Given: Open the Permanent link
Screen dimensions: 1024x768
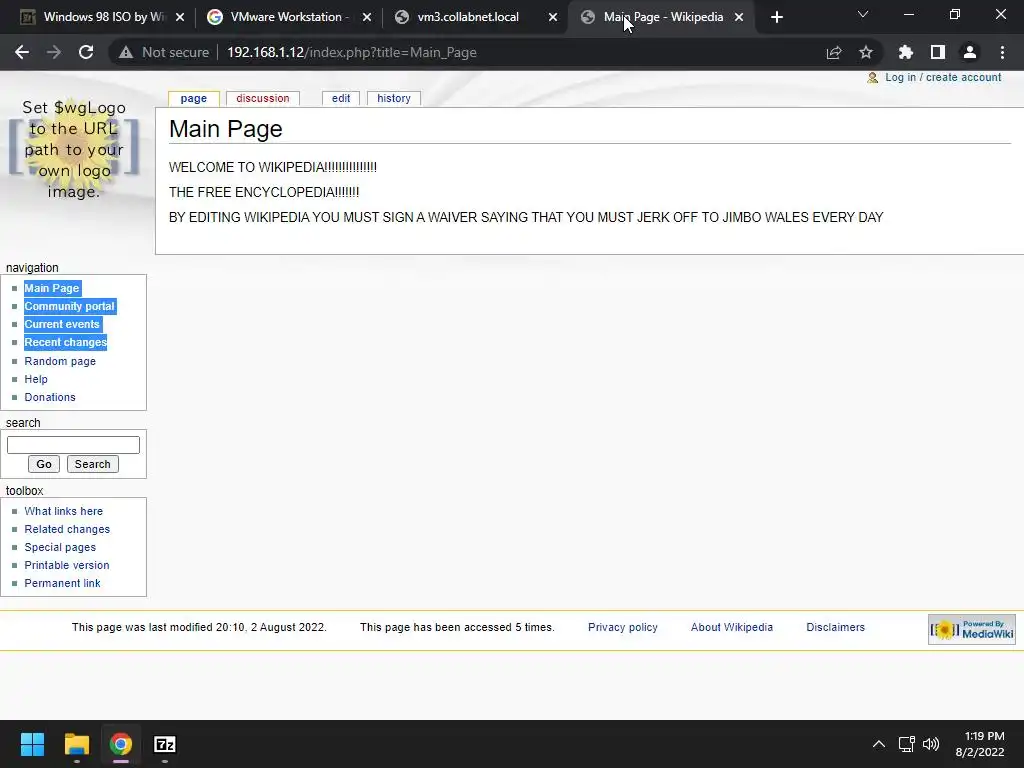Looking at the screenshot, I should tap(62, 583).
